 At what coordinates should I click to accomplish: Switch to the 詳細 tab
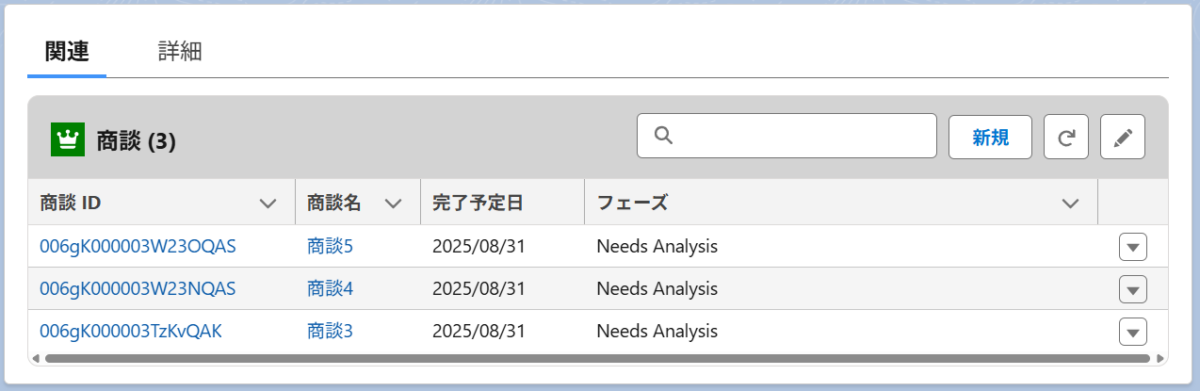click(x=180, y=52)
